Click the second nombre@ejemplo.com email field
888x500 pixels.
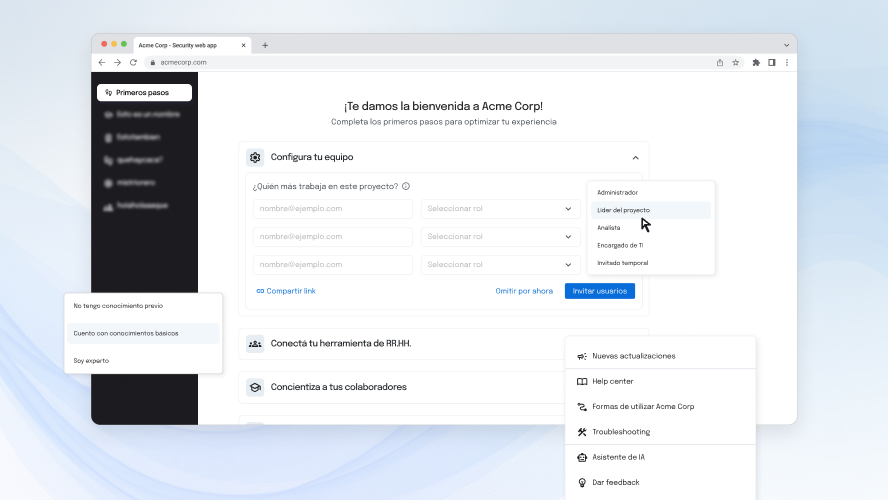point(332,237)
